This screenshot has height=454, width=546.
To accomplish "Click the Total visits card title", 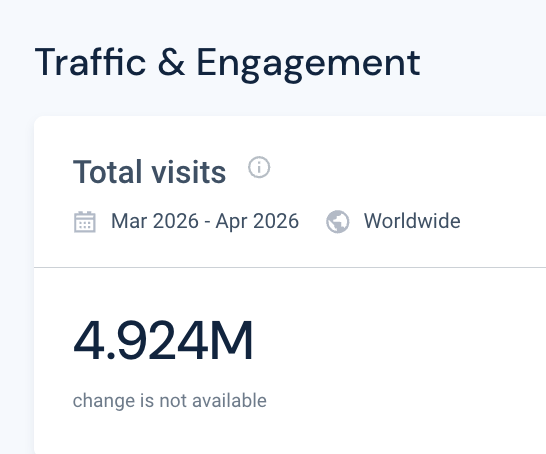I will tap(149, 171).
